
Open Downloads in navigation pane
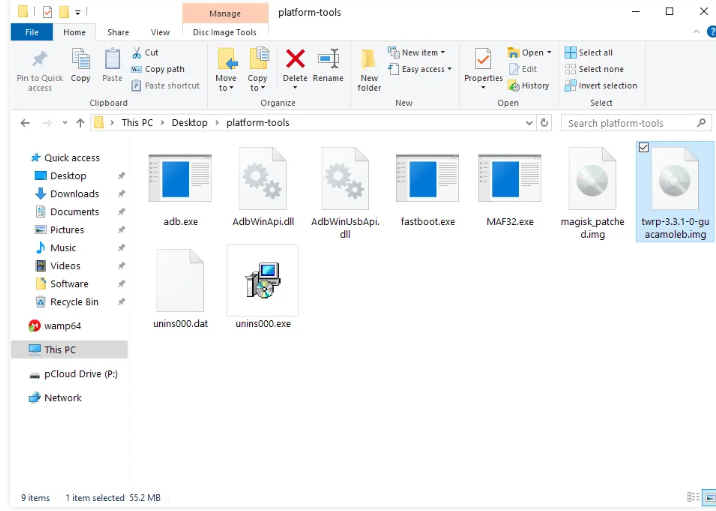pyautogui.click(x=74, y=194)
